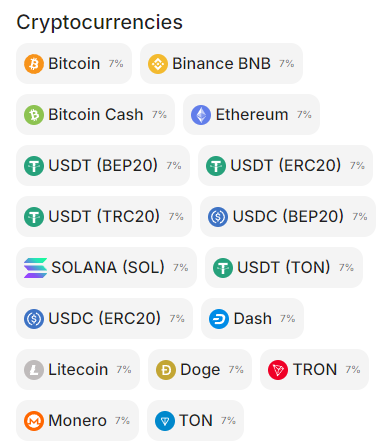Click the blue TON diamond icon
This screenshot has height=445, width=392.
(165, 421)
